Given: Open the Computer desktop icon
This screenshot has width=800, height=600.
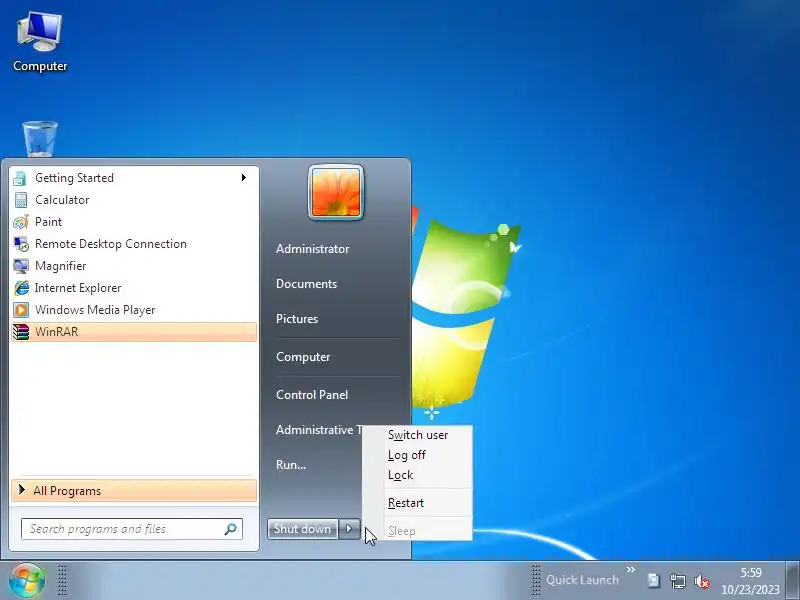Looking at the screenshot, I should point(40,42).
